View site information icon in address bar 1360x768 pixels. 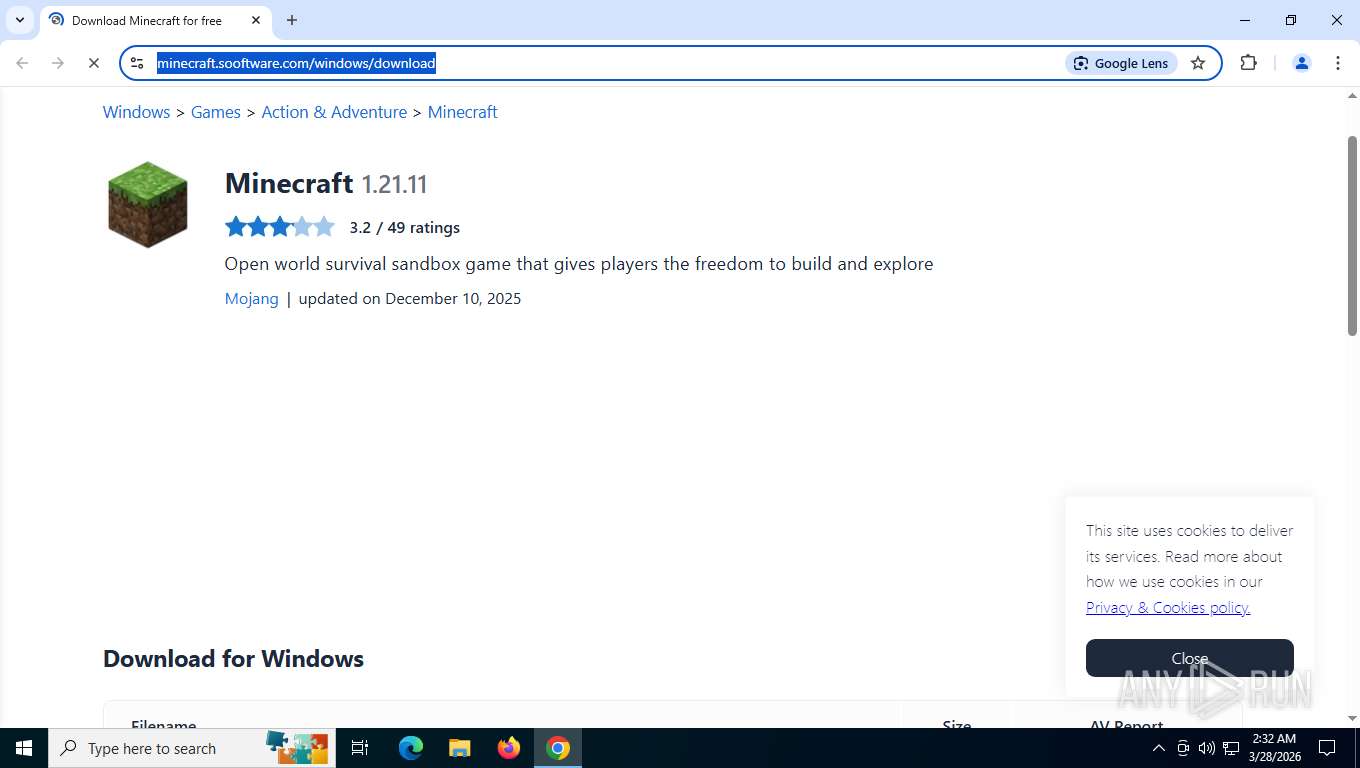(x=138, y=63)
